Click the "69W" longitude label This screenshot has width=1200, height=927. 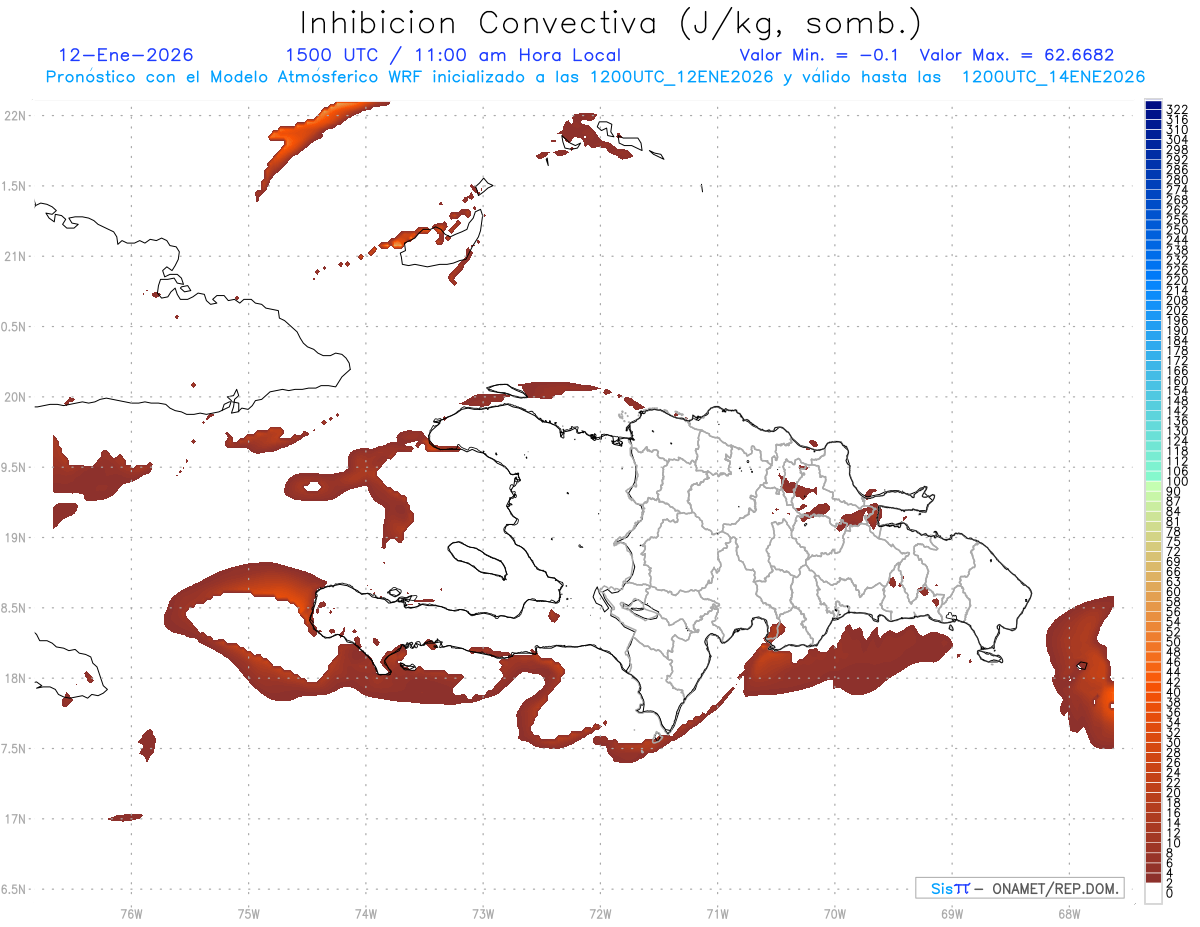952,913
